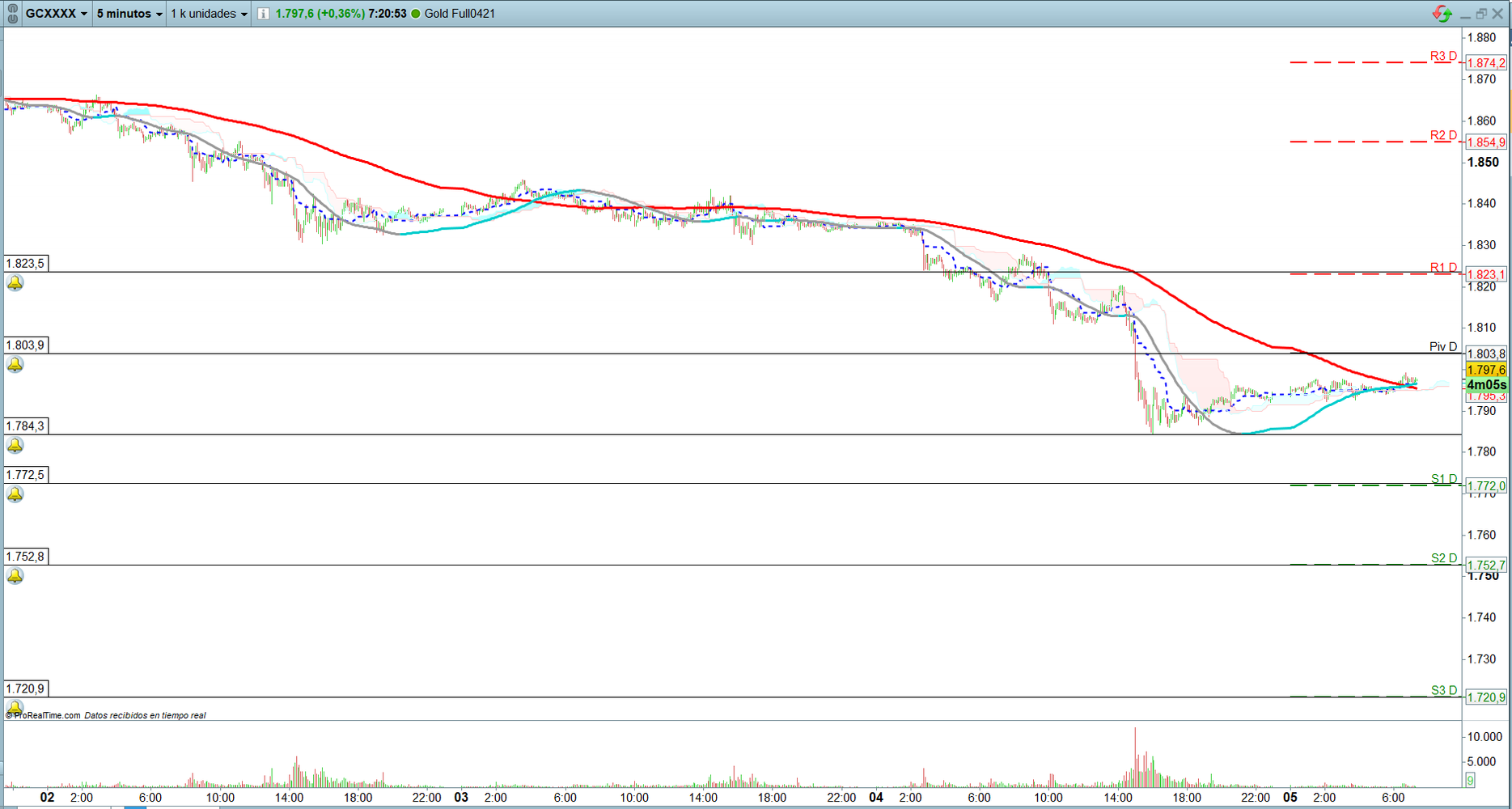Viewport: 1512px width, 809px height.
Task: Click the 02 date marker on time axis
Action: click(x=48, y=798)
